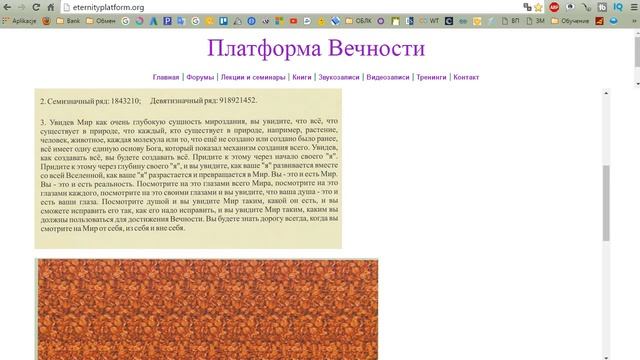This screenshot has height=360, width=640.
Task: Open the Chrome hamburger menu
Action: [633, 7]
